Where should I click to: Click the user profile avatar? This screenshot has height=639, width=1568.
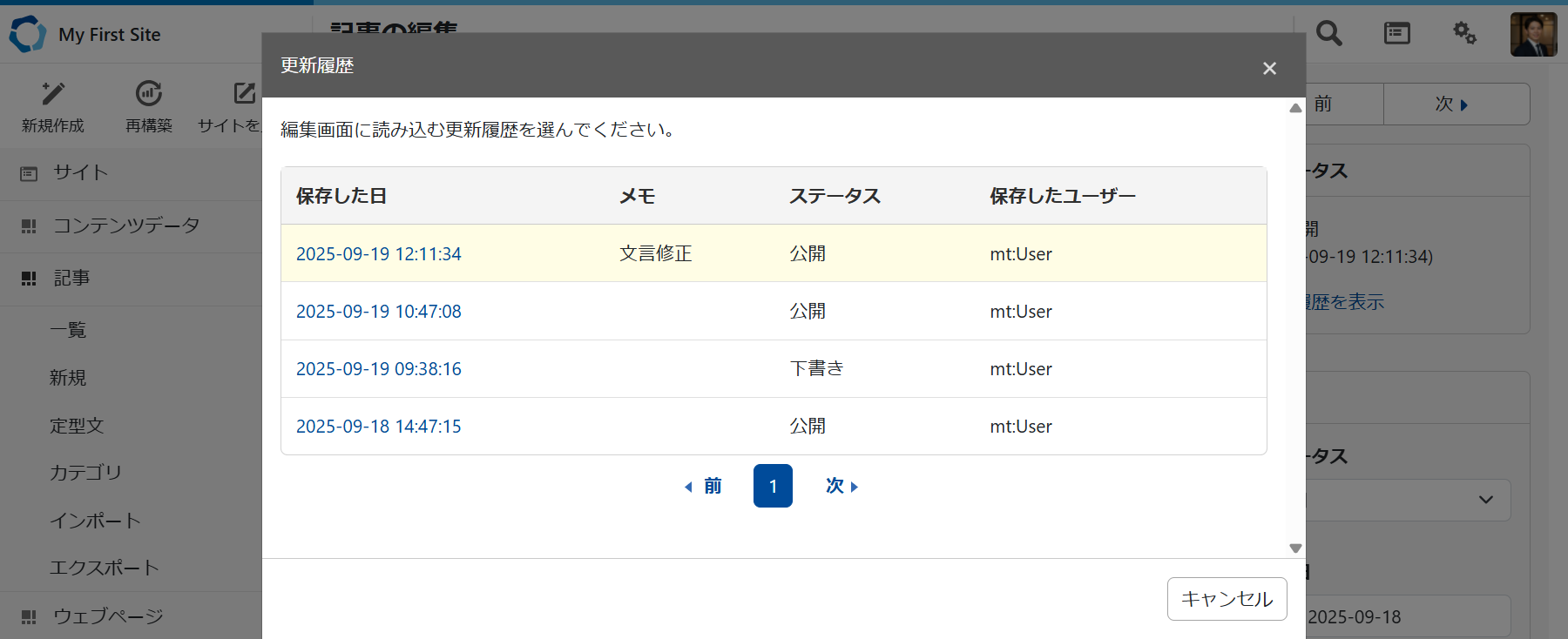(1533, 35)
